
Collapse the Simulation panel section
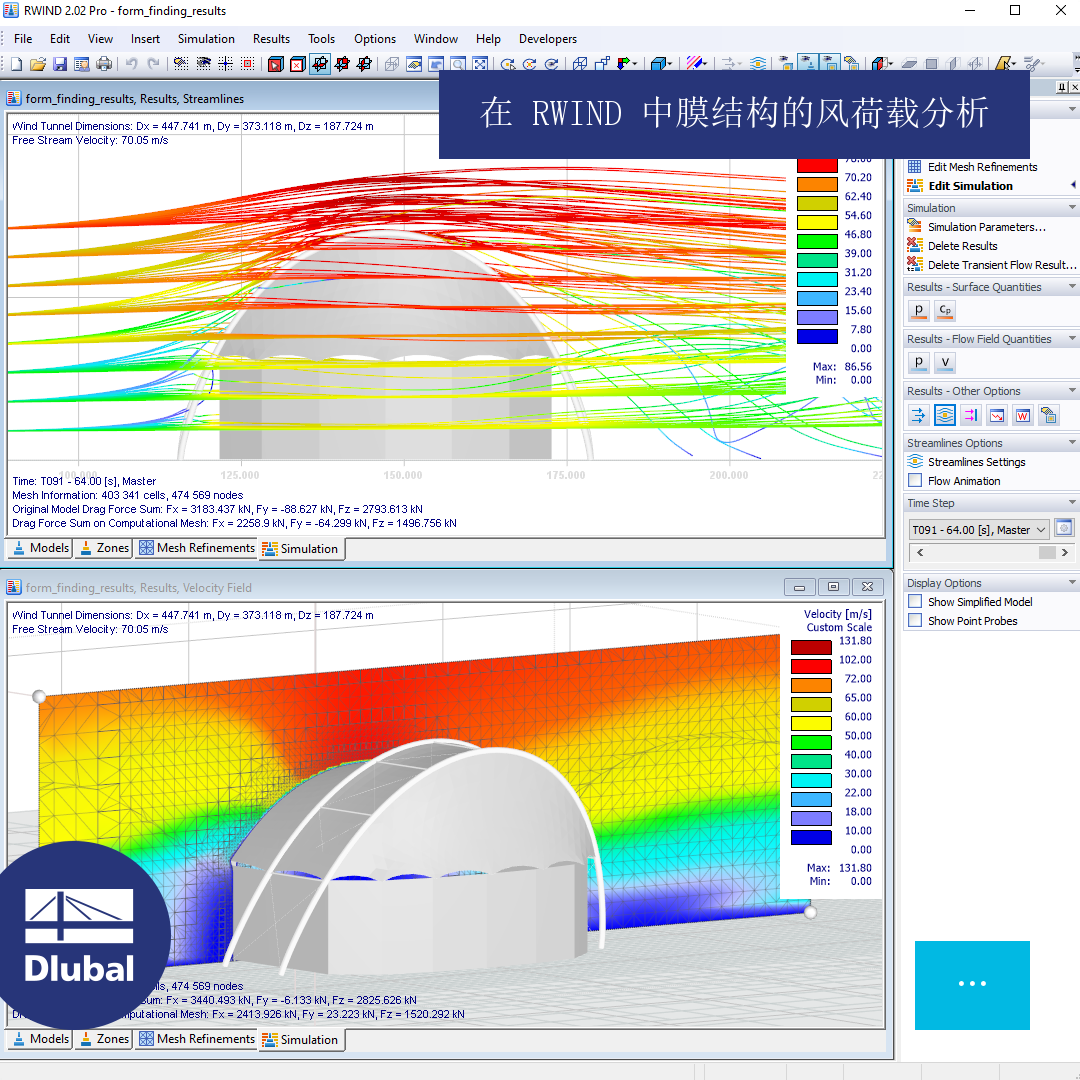1072,207
